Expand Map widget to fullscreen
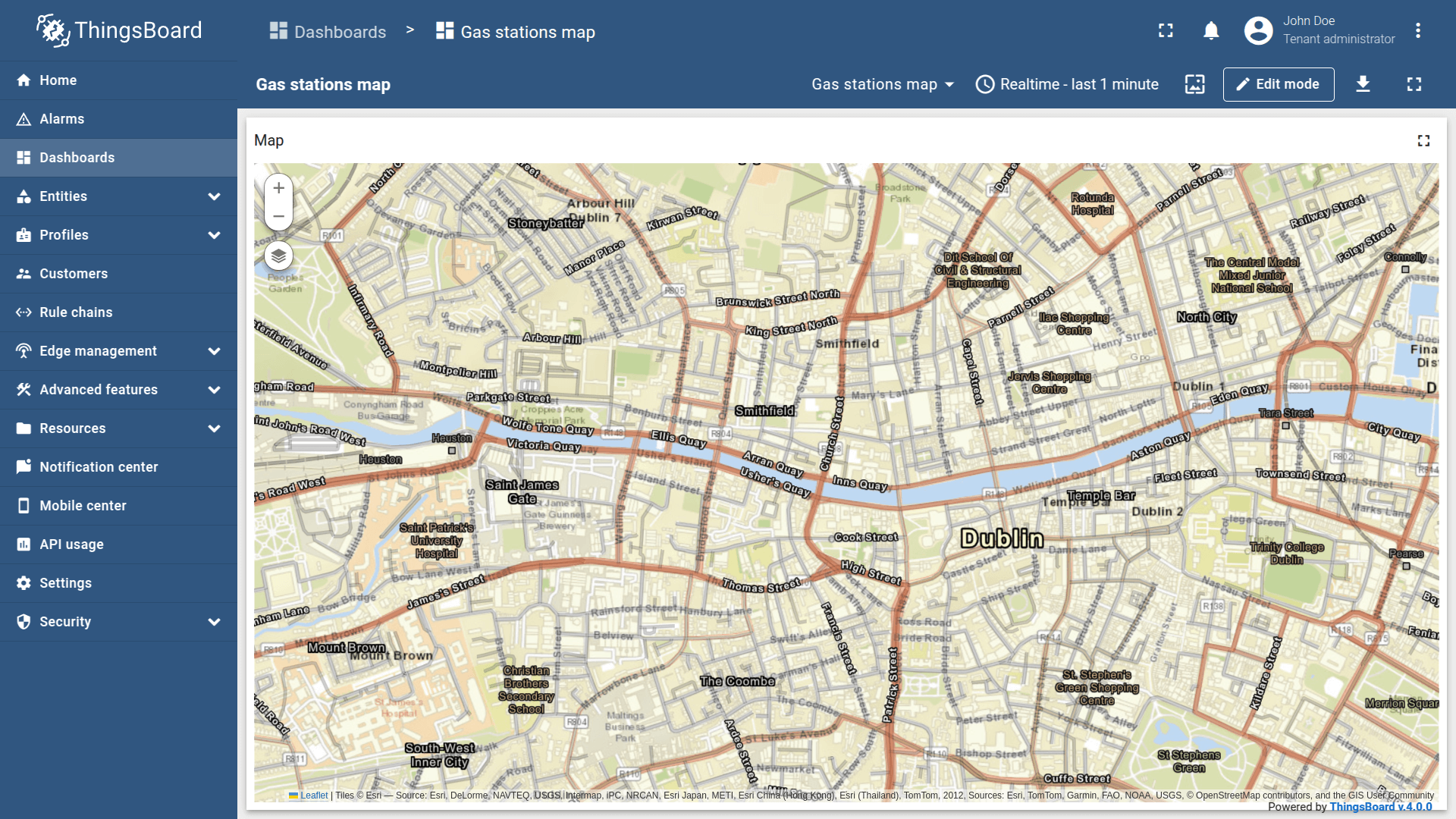This screenshot has height=819, width=1456. (1423, 141)
